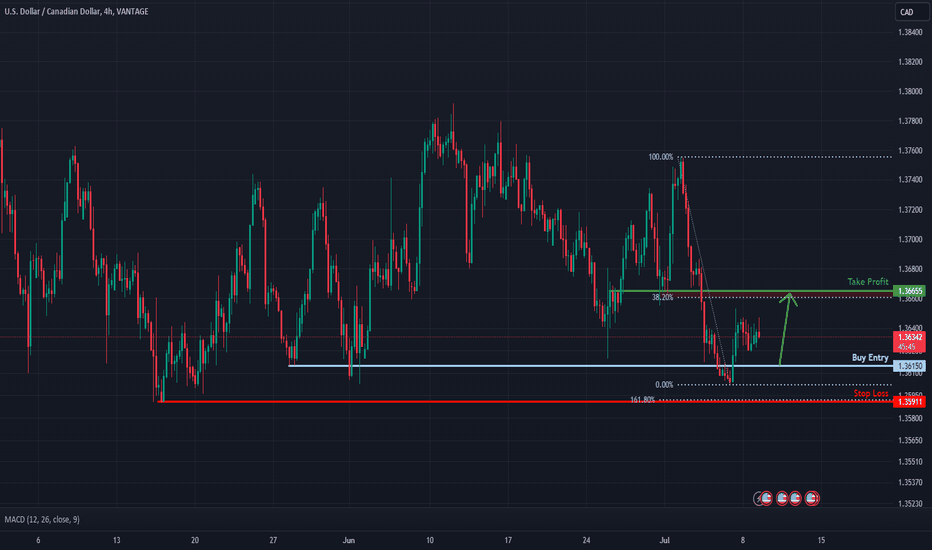This screenshot has width=932, height=550.
Task: Click the 1.37600 price axis label
Action: 910,150
